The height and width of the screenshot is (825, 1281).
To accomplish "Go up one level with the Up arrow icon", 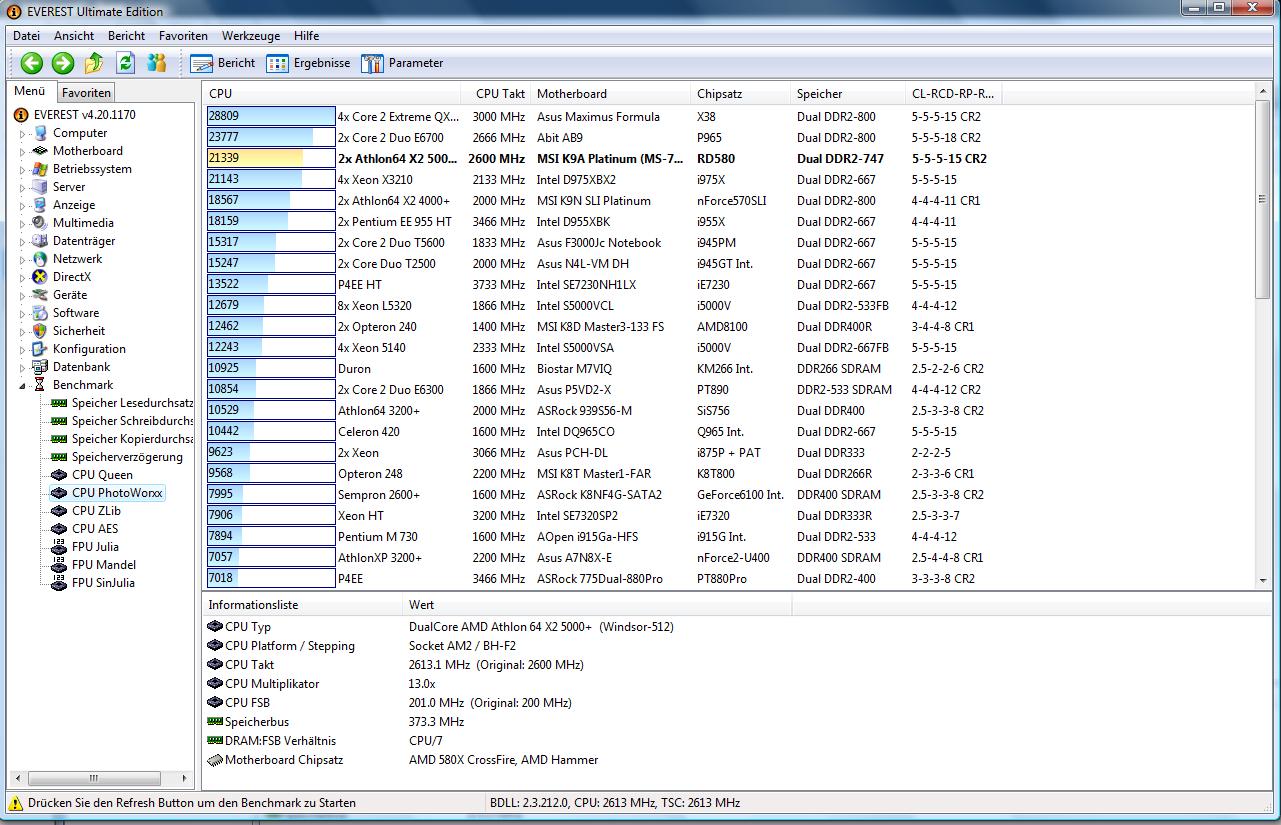I will pos(94,63).
